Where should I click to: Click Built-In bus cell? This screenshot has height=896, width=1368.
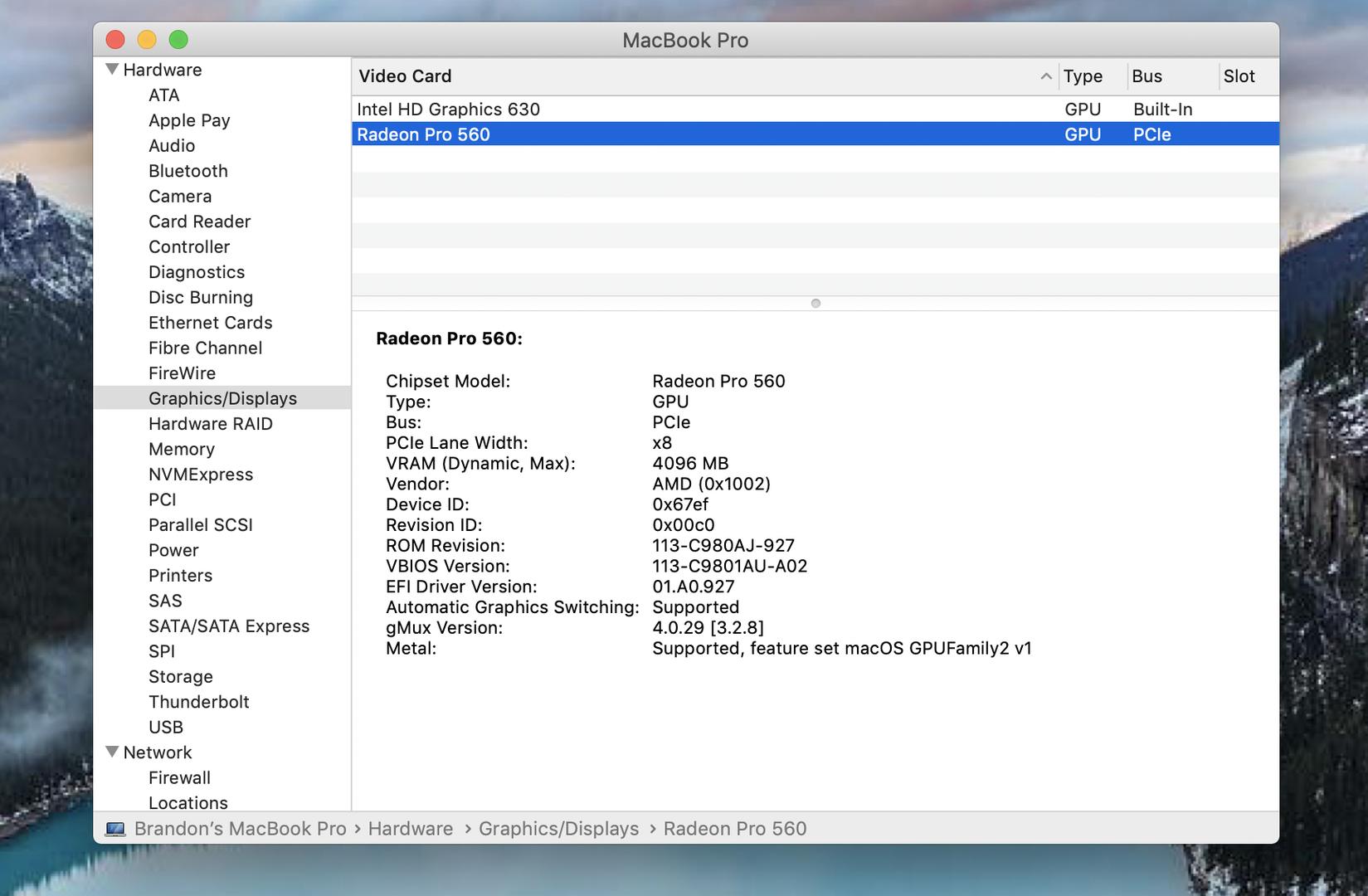coord(1162,110)
